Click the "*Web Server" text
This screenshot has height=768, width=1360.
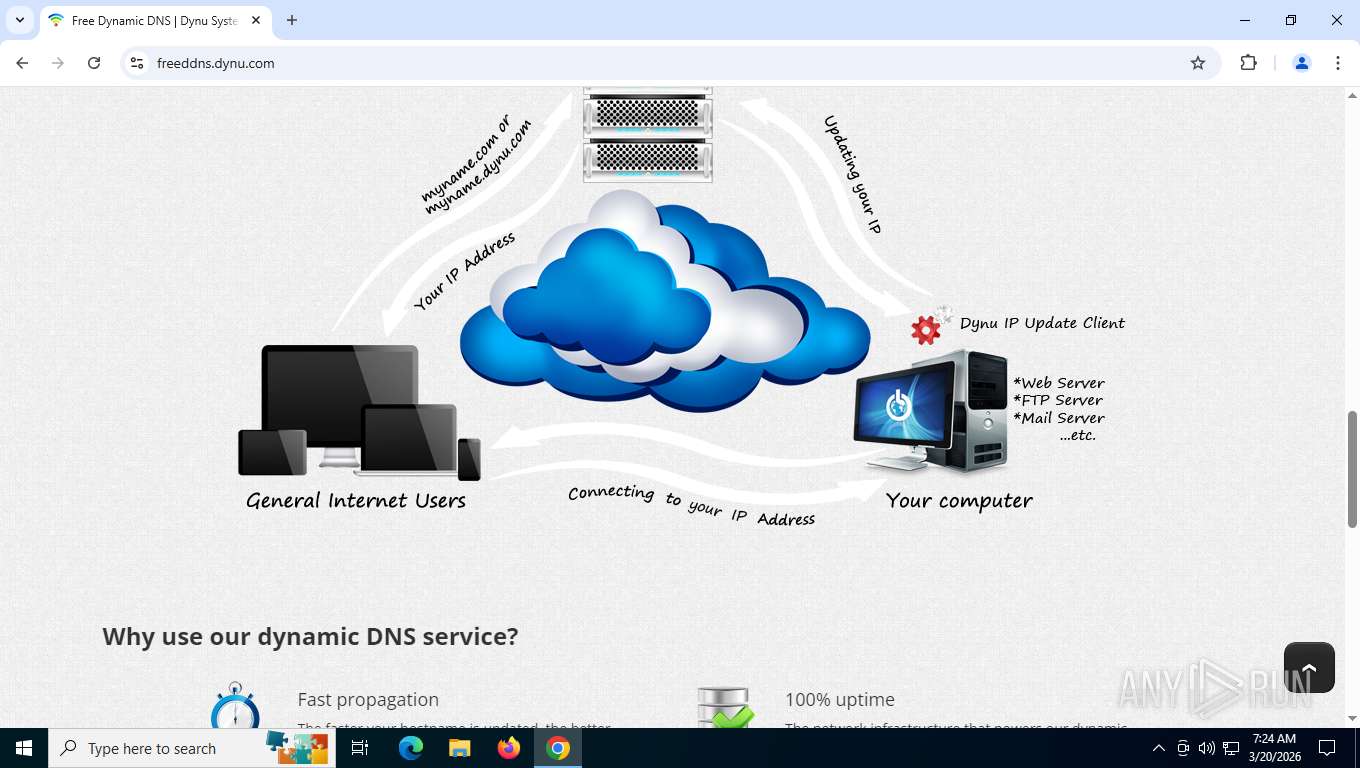(x=1059, y=383)
